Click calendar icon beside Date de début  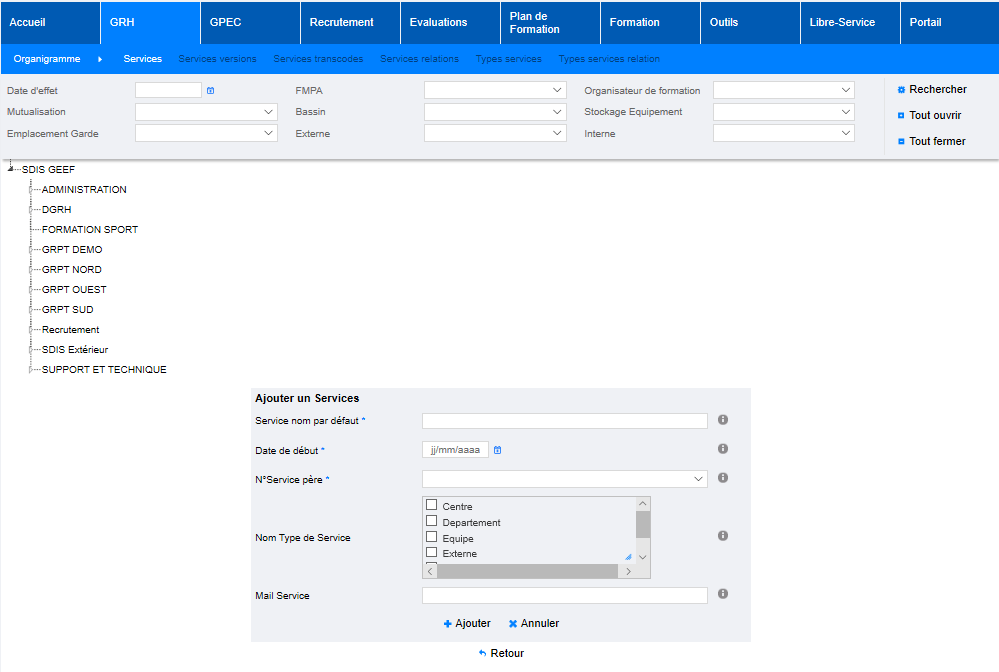(x=497, y=450)
